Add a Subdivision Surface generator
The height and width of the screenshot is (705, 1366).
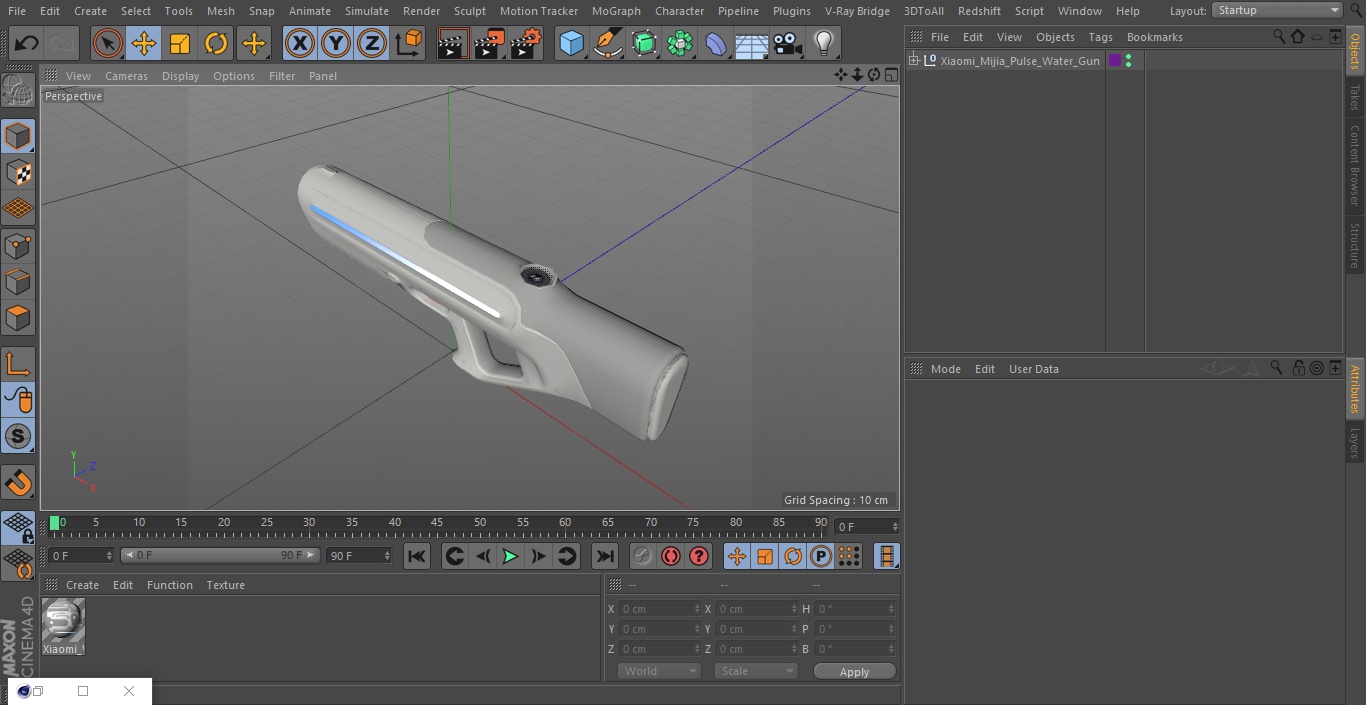tap(644, 43)
